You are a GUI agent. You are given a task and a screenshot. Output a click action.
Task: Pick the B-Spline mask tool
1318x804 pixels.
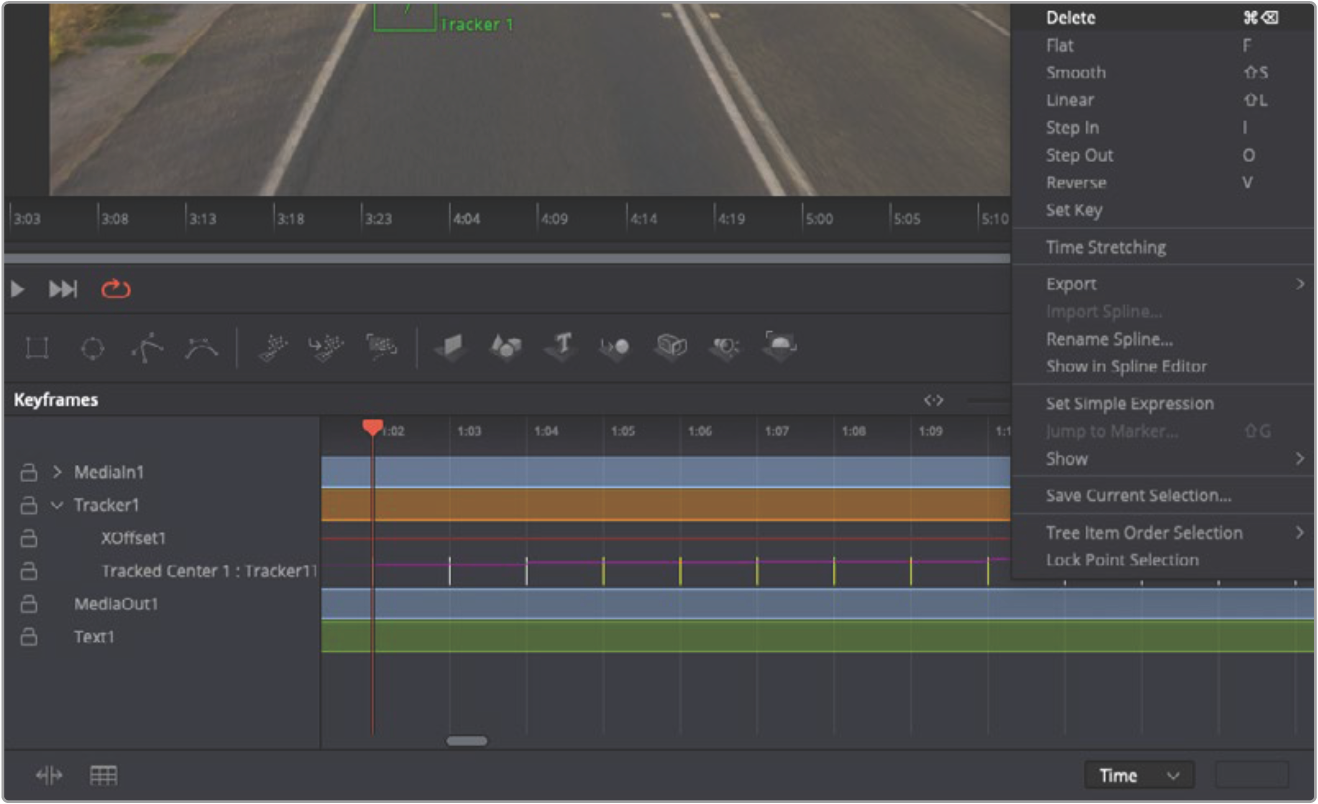point(201,347)
